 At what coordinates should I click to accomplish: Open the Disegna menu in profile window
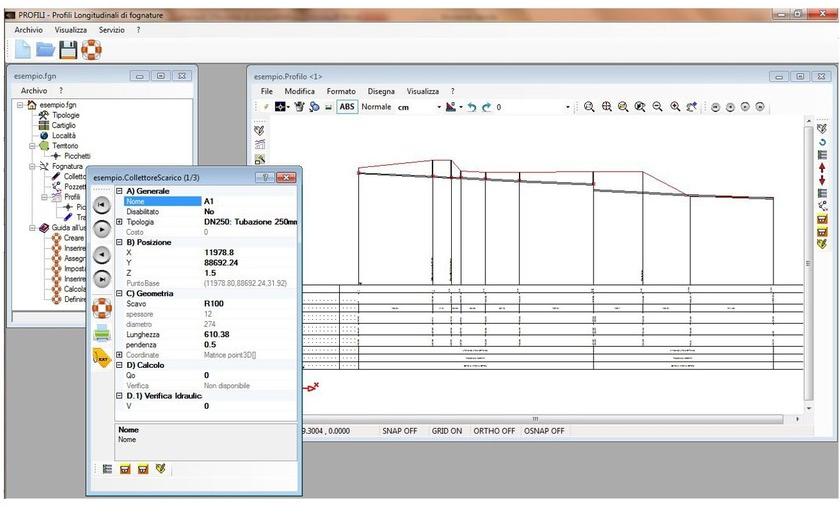point(381,91)
